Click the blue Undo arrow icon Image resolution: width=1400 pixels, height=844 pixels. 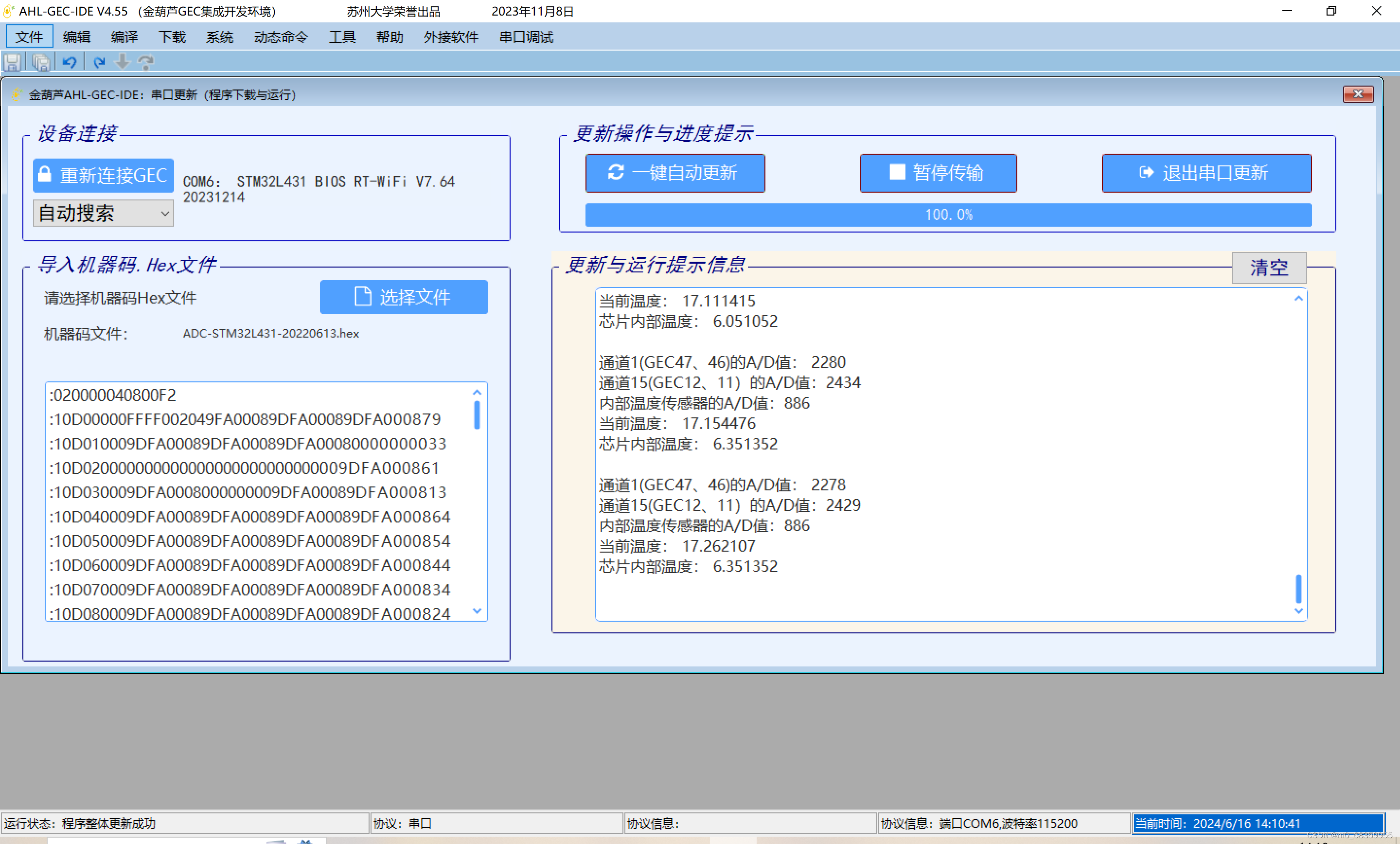click(70, 62)
